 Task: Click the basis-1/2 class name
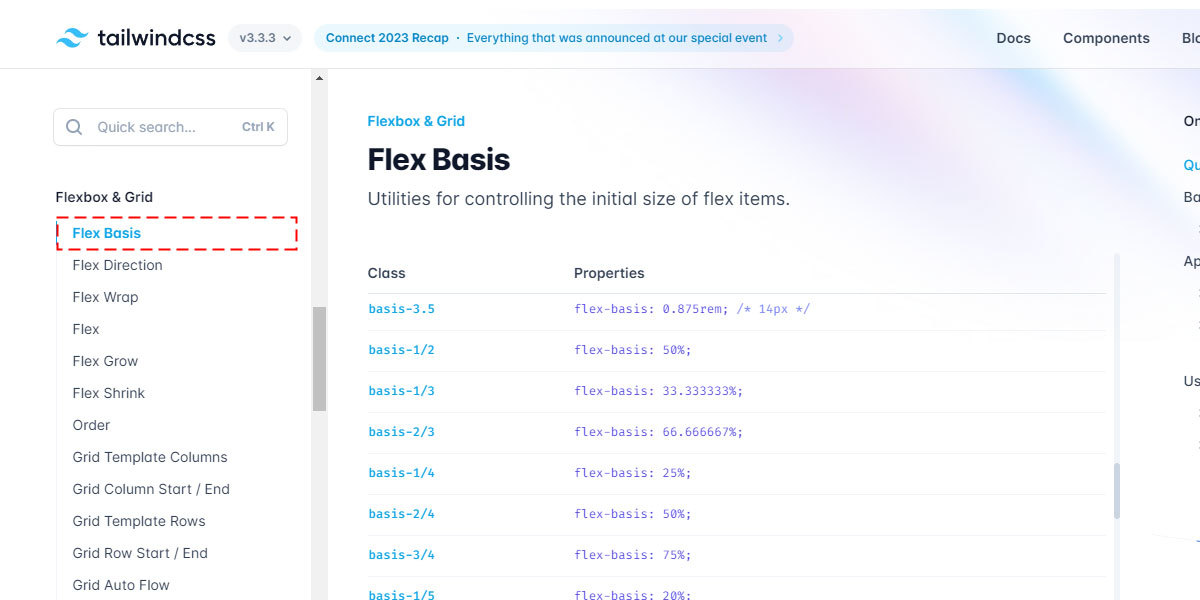pyautogui.click(x=401, y=350)
